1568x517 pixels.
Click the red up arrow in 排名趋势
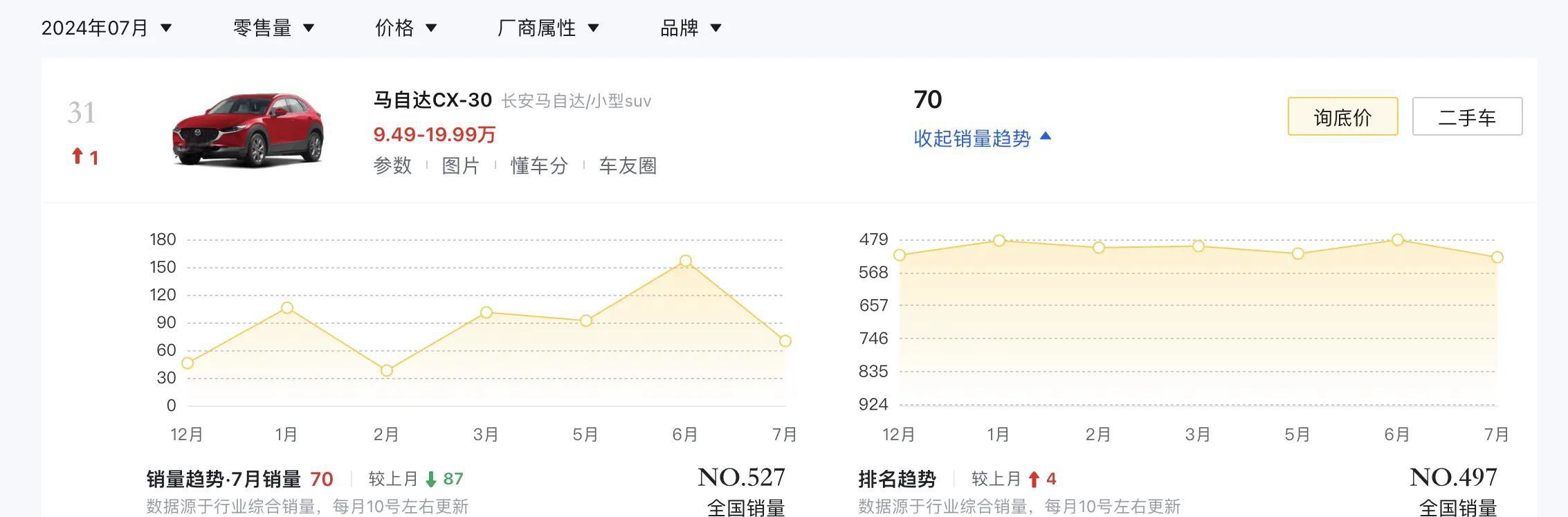tap(1034, 479)
